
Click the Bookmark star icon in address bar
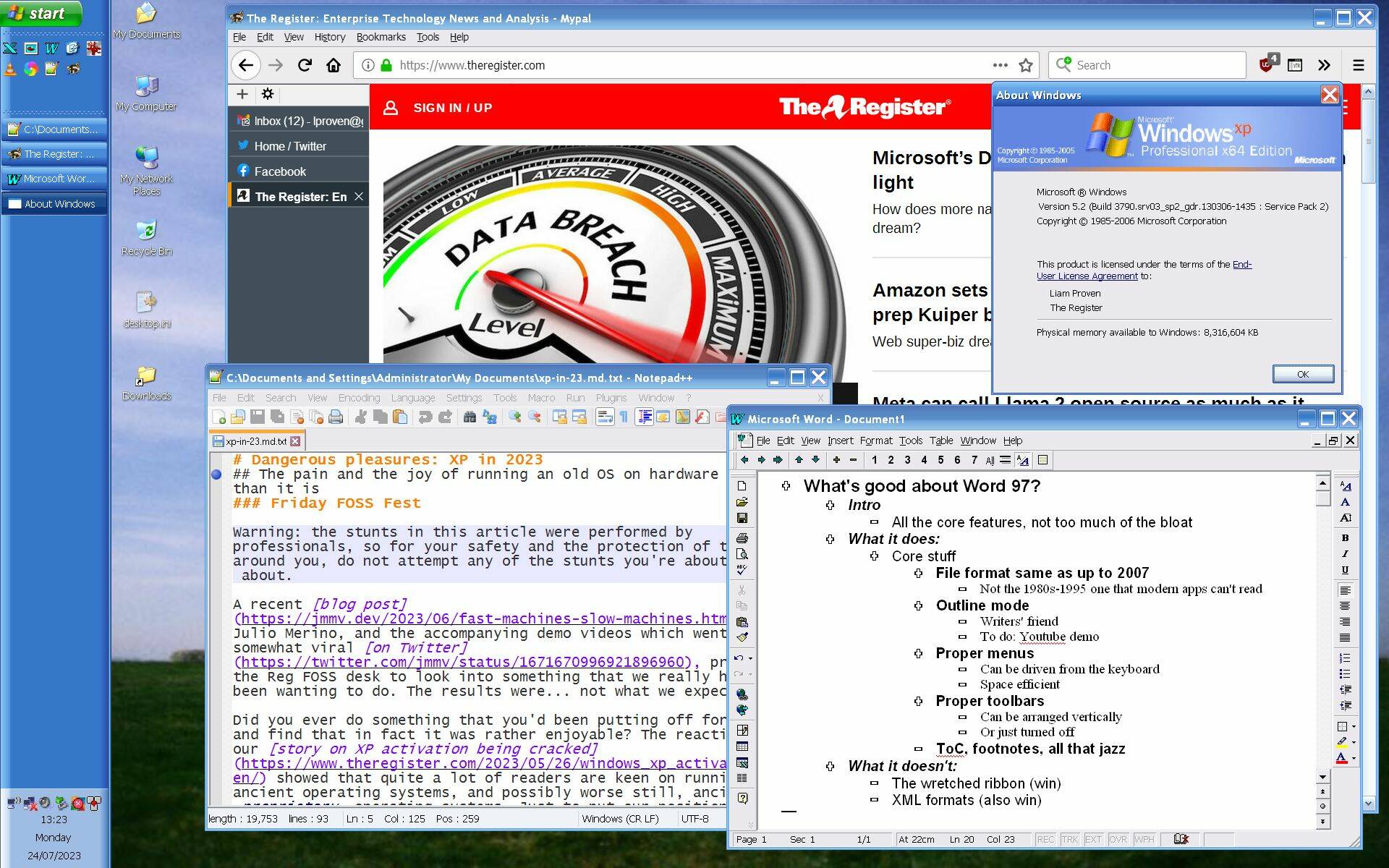click(x=1027, y=64)
